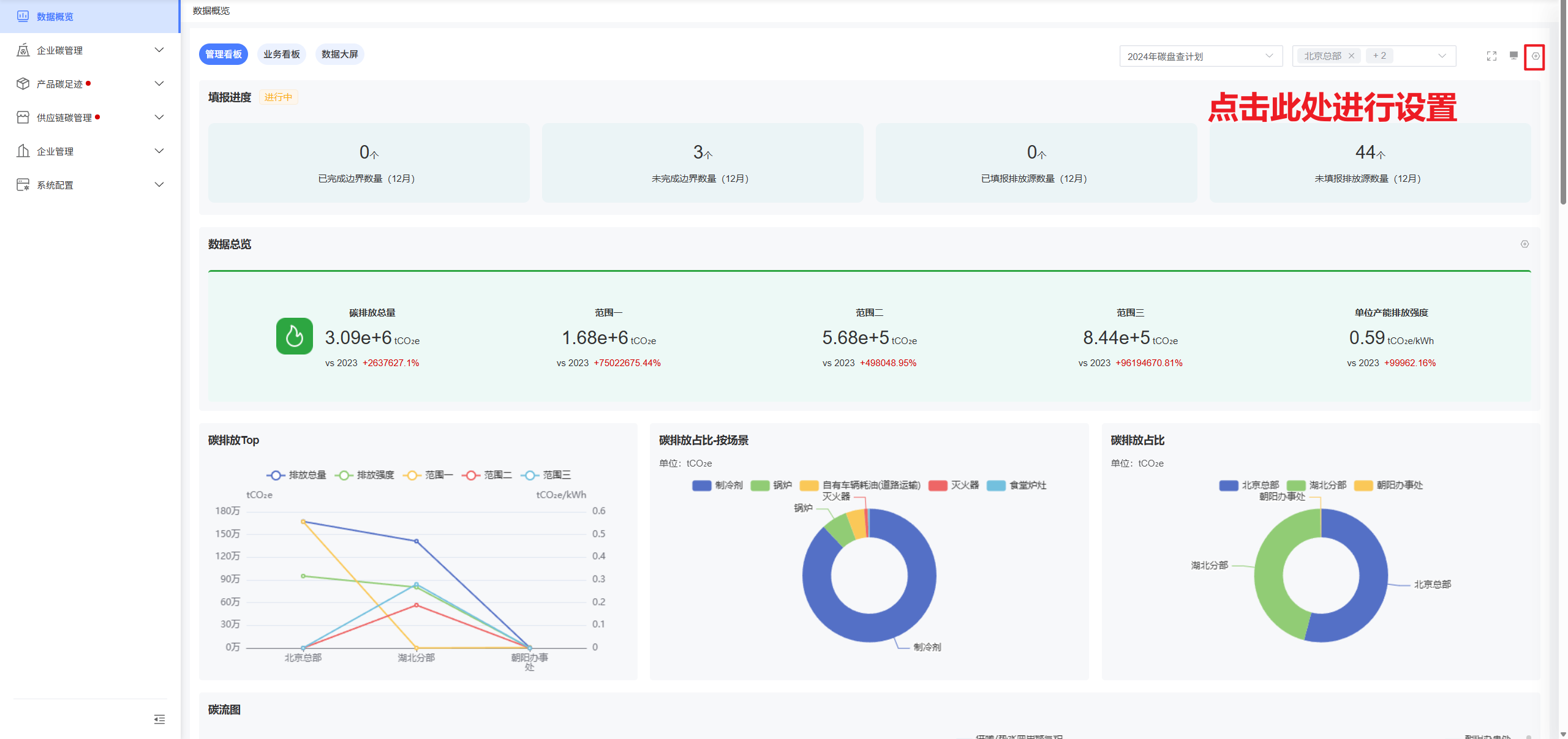Switch to the 数据大屏 tab
The image size is (1568, 739).
pos(339,54)
